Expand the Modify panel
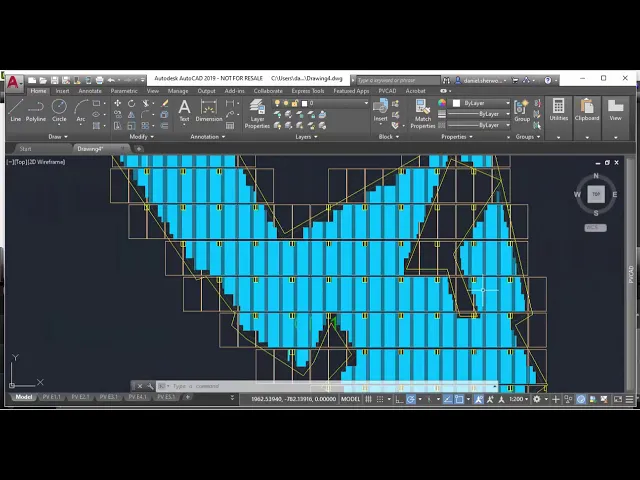Screen dimensions: 640x480 tap(142, 137)
